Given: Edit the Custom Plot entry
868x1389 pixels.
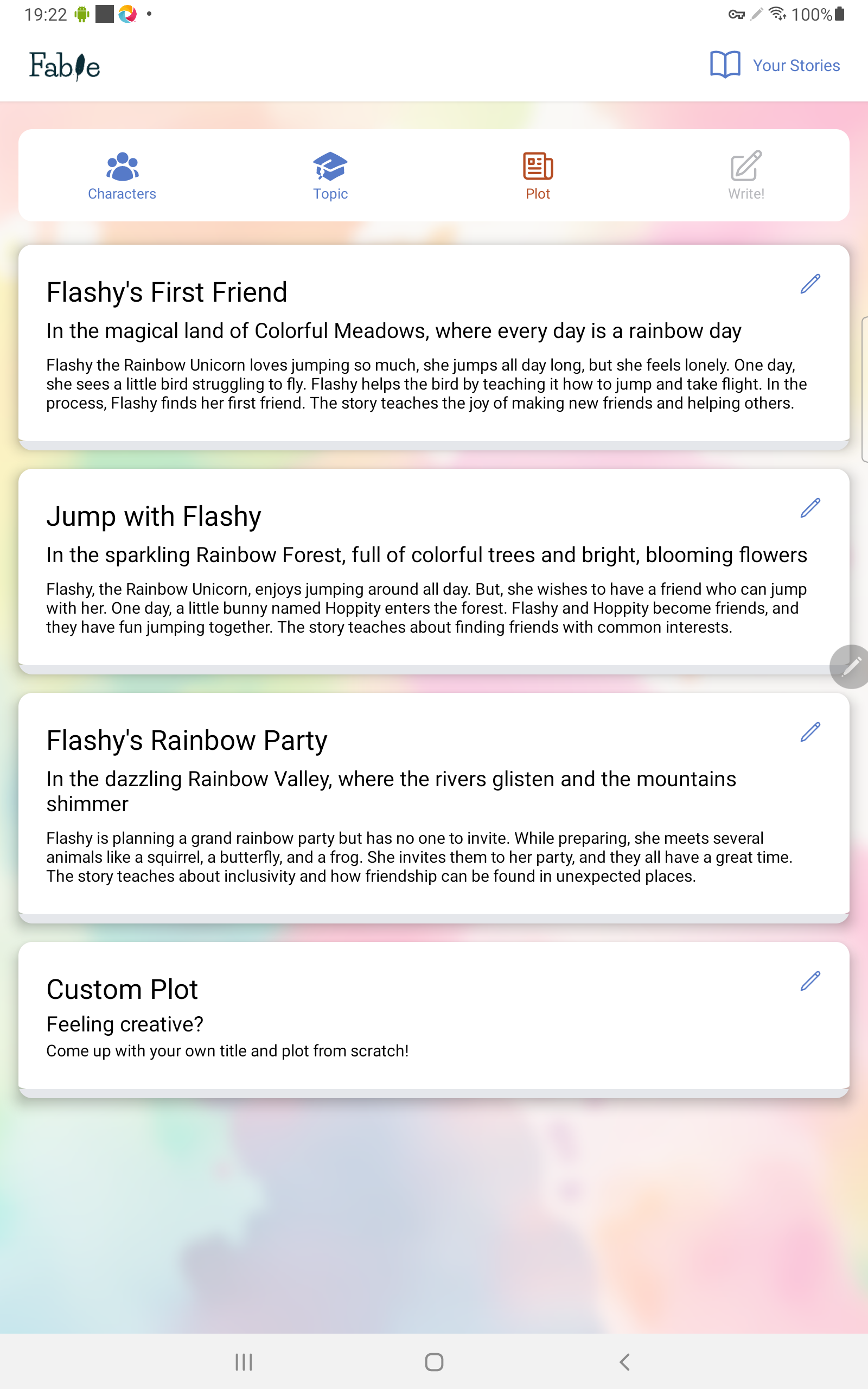Looking at the screenshot, I should coord(810,981).
